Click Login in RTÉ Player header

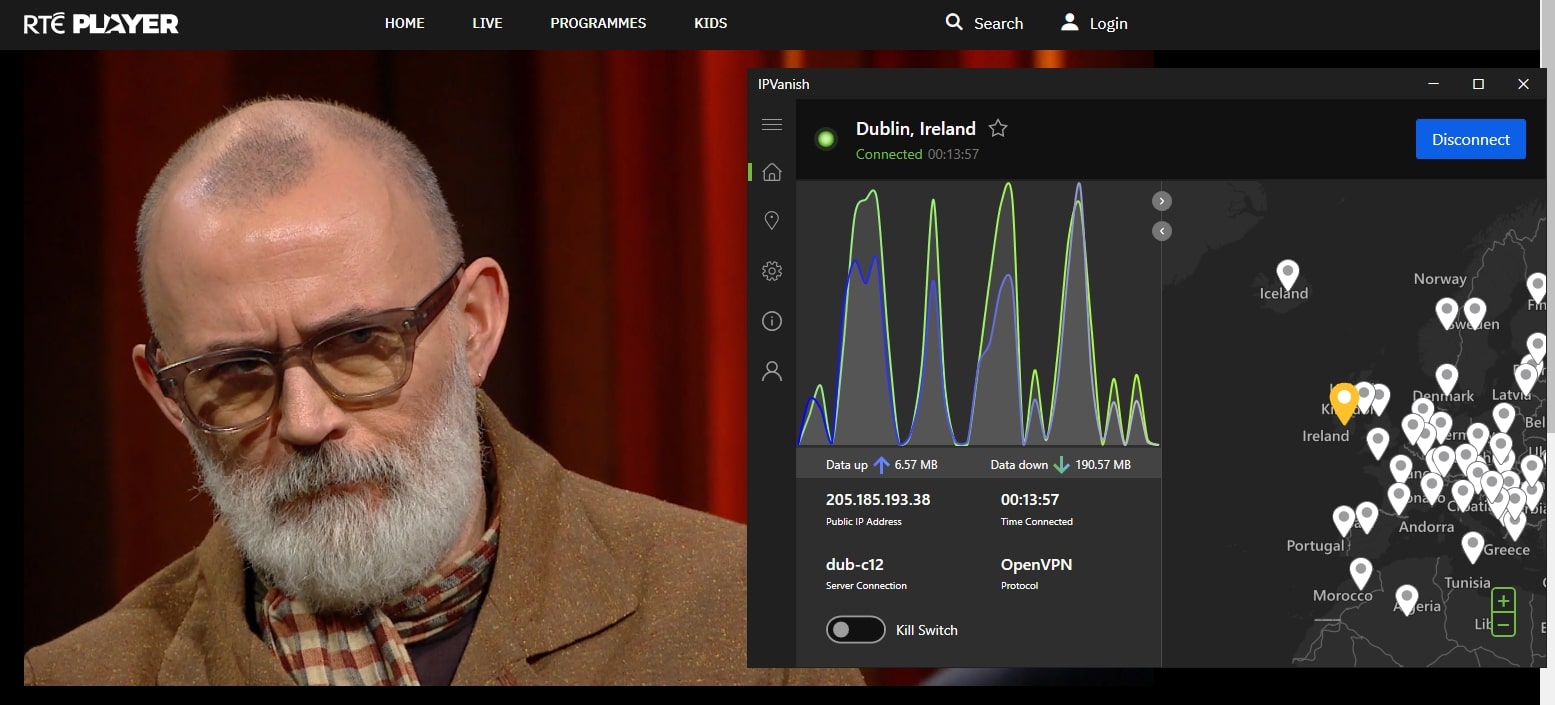pyautogui.click(x=1094, y=23)
